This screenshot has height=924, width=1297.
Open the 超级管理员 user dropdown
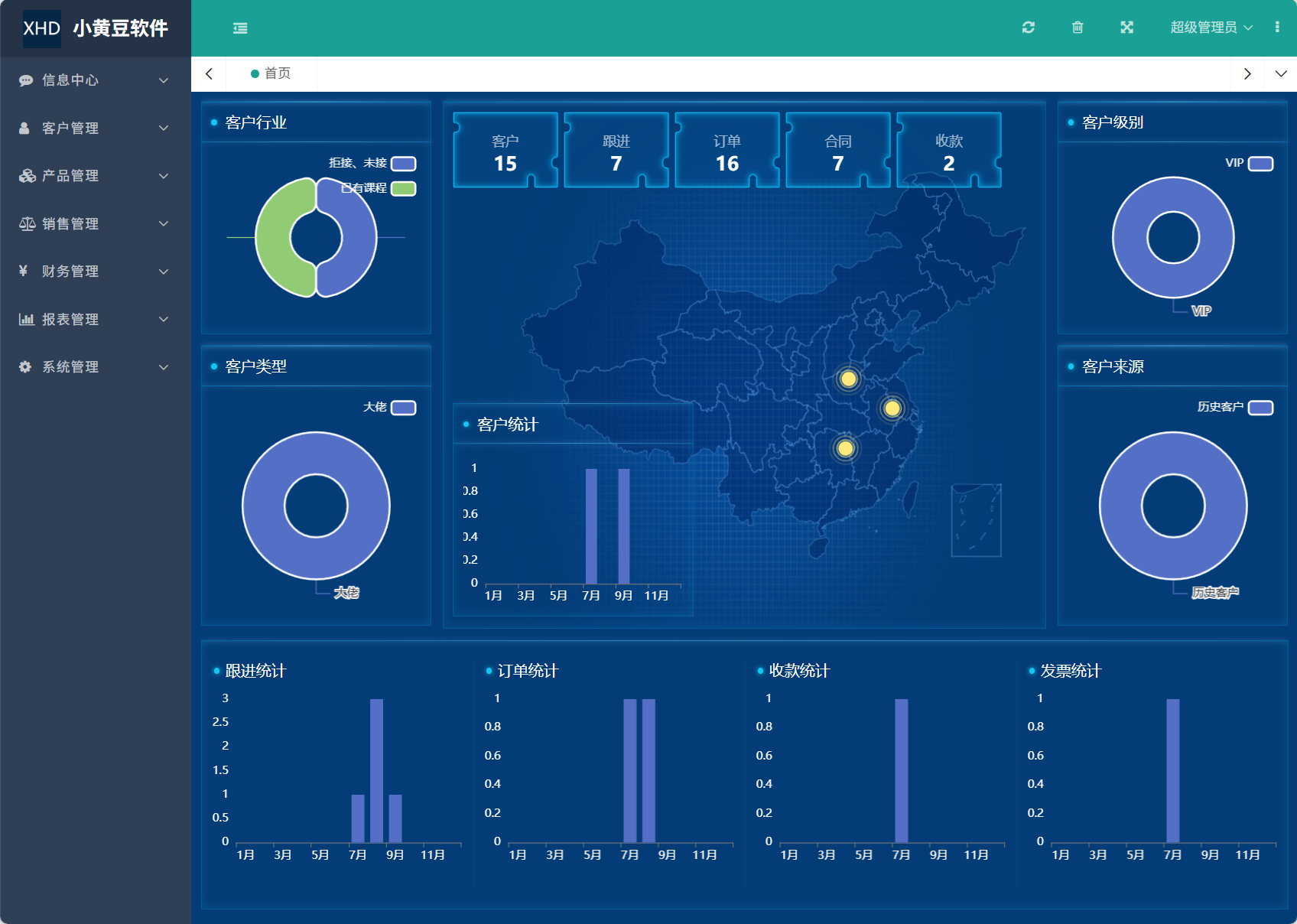tap(1211, 28)
